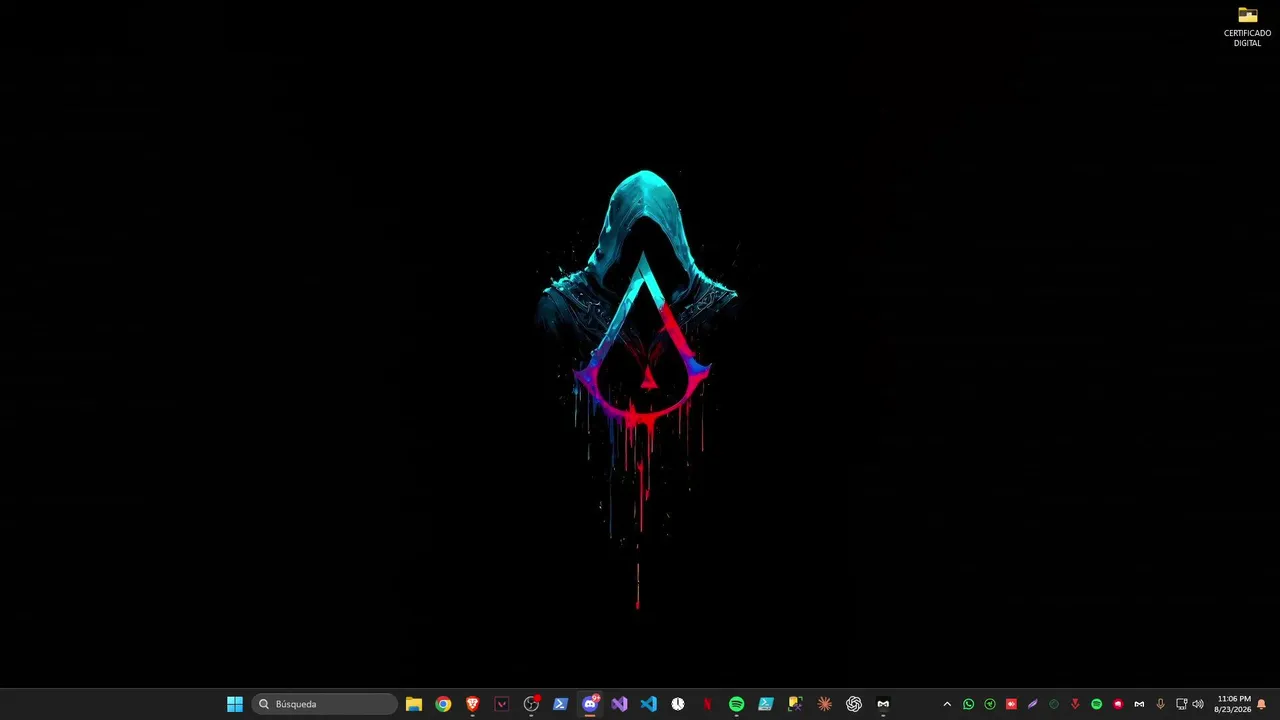Show hidden system tray icons
The width and height of the screenshot is (1280, 720).
[947, 704]
